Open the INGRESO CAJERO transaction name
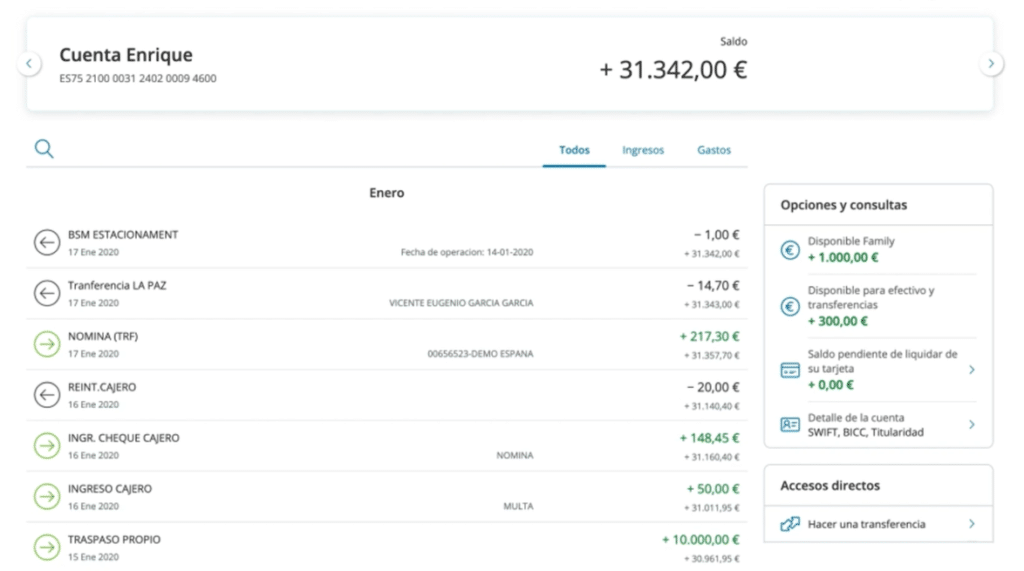This screenshot has width=1024, height=571. coord(110,489)
